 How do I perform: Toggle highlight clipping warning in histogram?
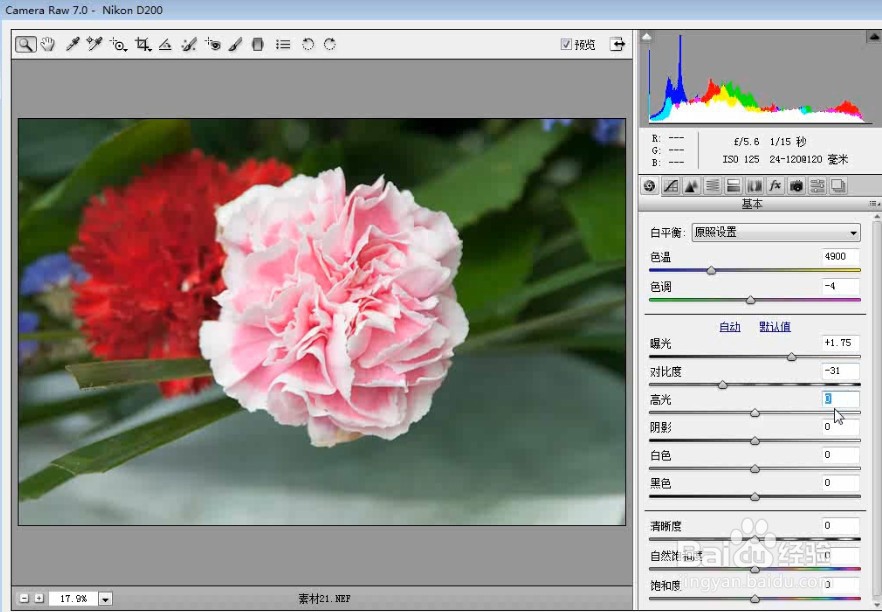874,37
